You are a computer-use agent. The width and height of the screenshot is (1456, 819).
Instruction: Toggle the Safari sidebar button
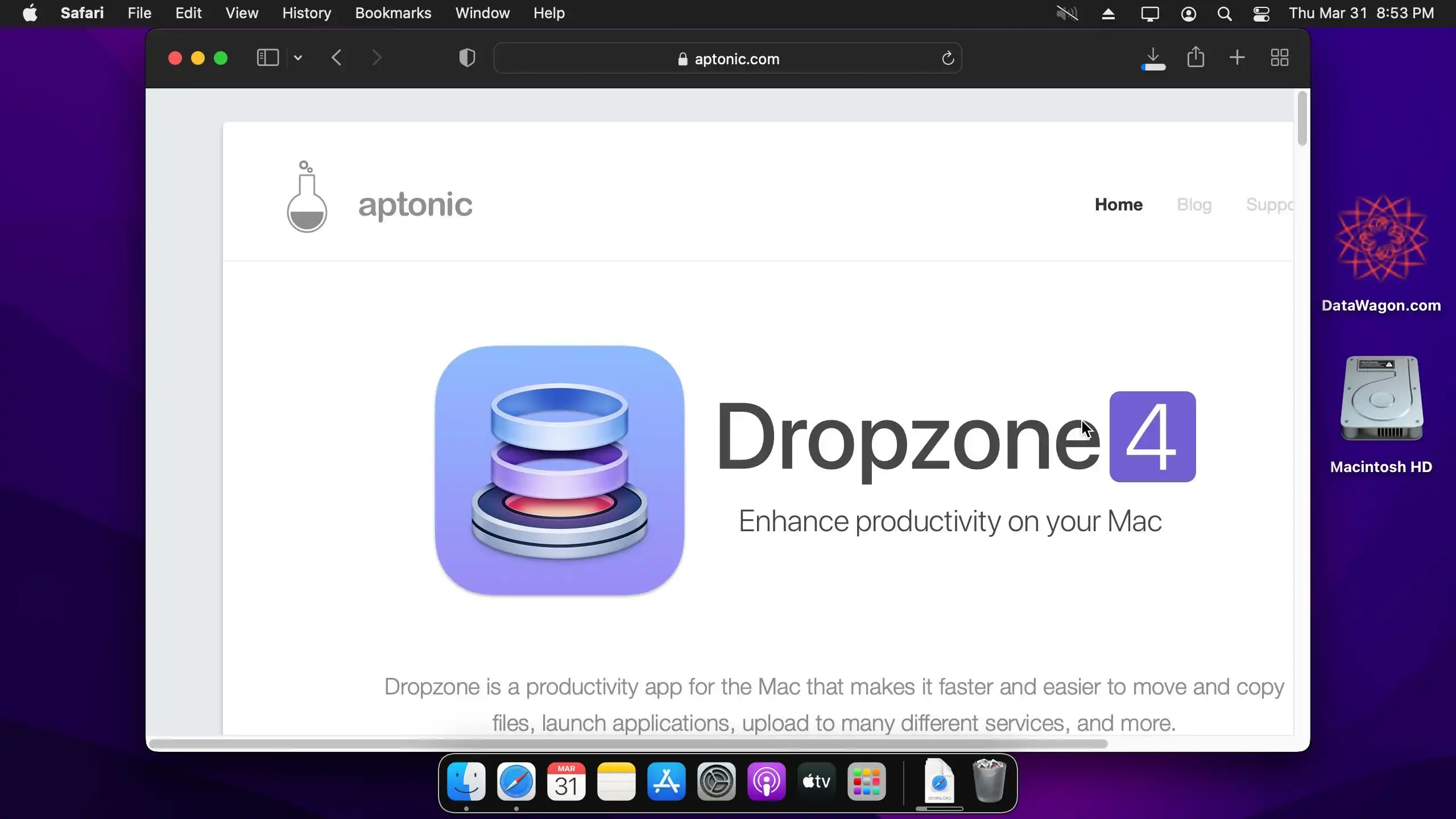[x=267, y=57]
